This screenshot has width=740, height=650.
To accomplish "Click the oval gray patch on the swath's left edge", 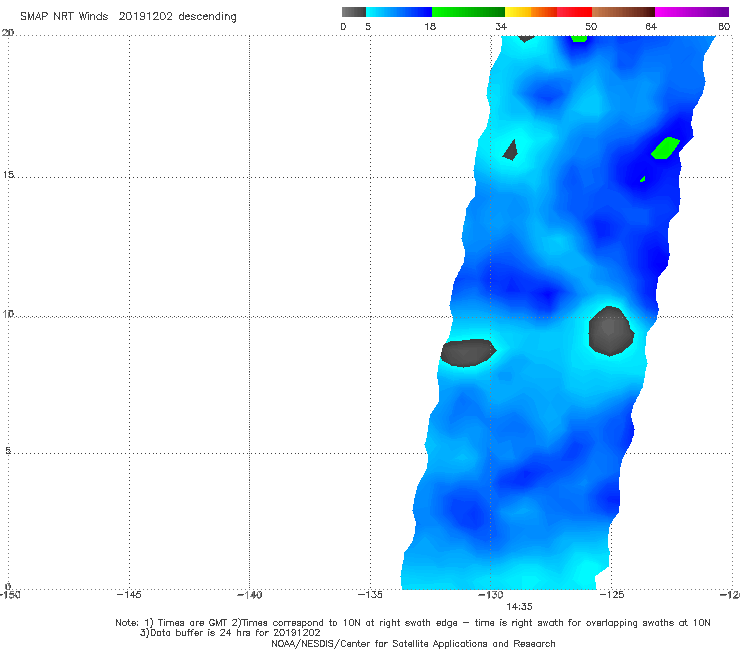I will point(468,353).
